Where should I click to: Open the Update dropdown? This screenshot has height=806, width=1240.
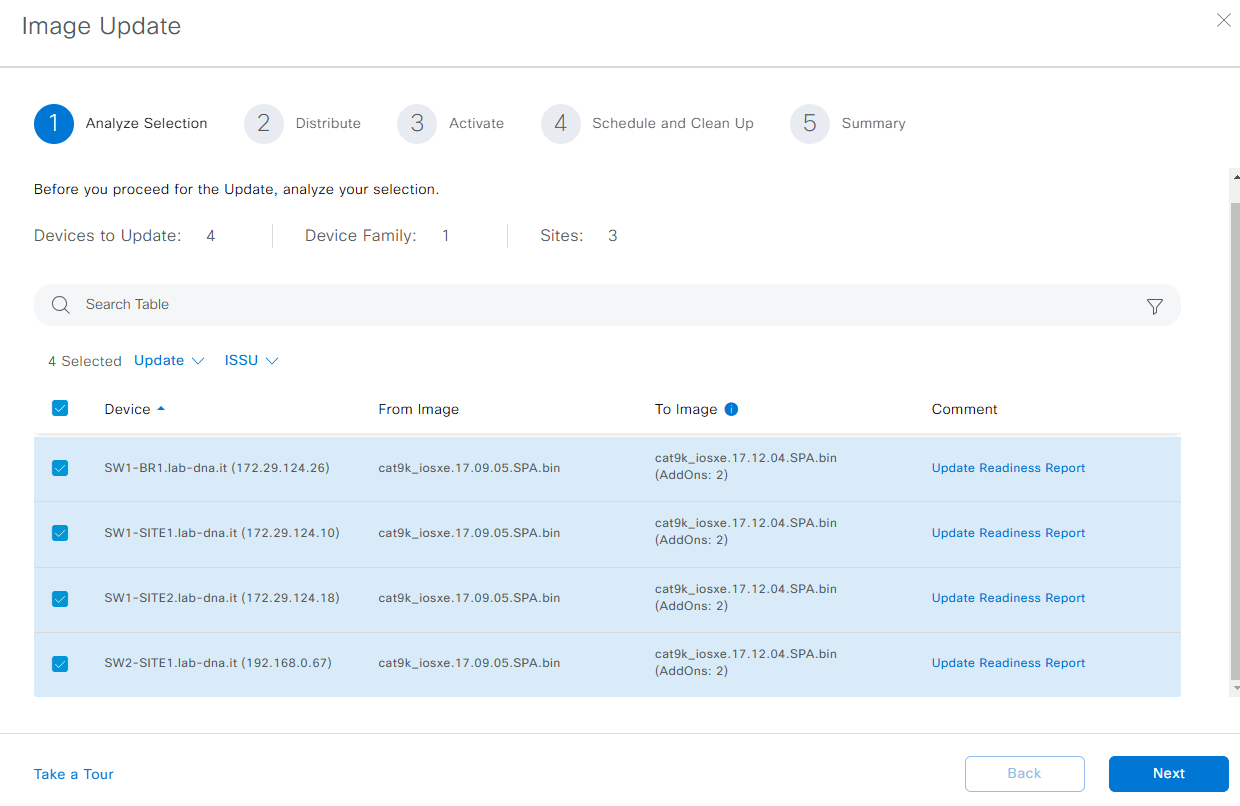169,361
